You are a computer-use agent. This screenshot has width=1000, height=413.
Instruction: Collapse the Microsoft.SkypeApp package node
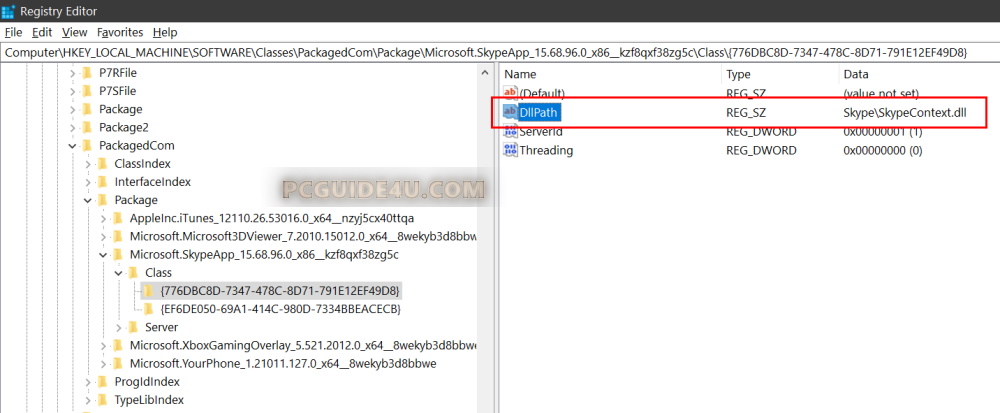coord(103,255)
